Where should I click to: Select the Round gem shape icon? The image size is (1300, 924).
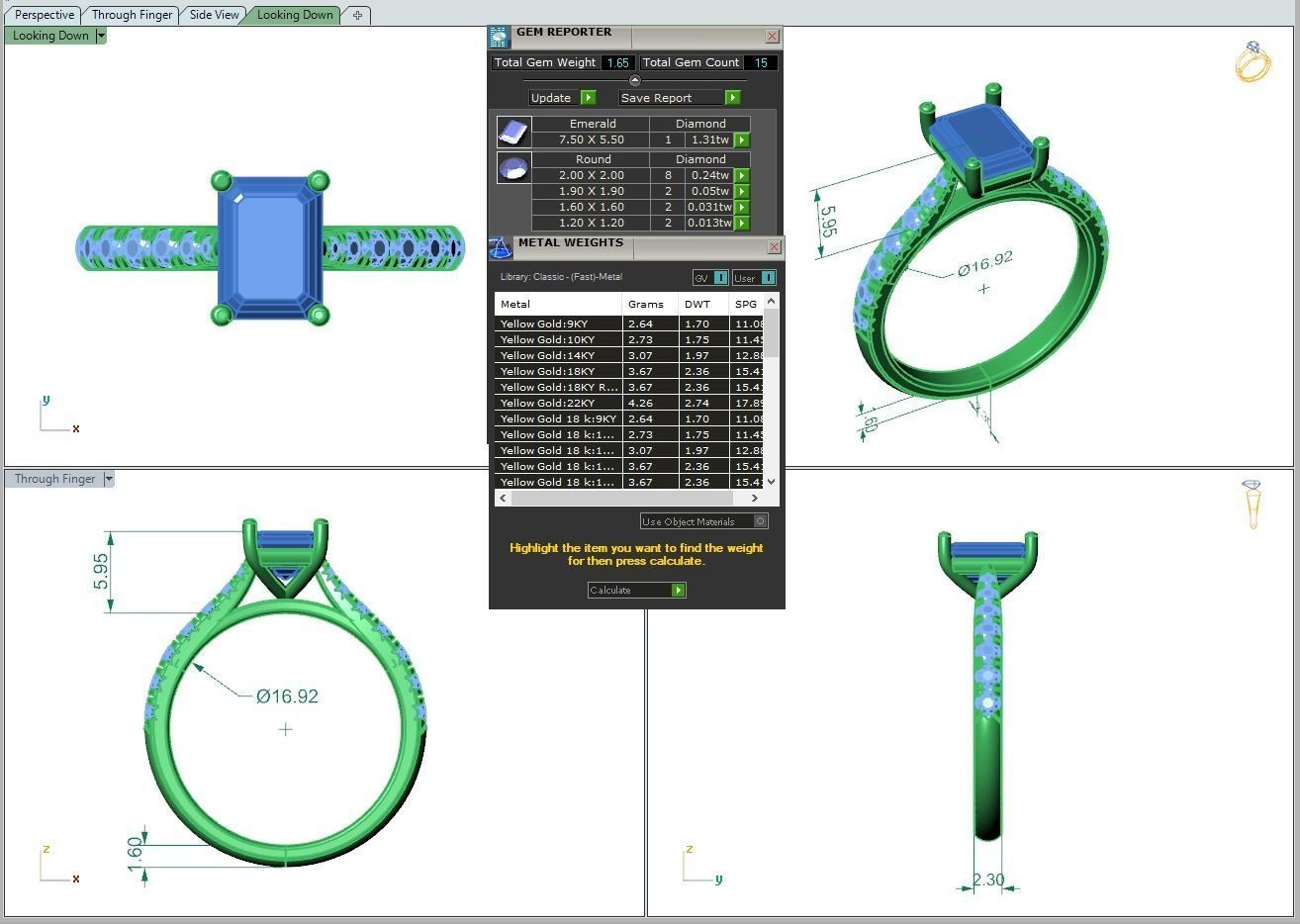point(513,167)
